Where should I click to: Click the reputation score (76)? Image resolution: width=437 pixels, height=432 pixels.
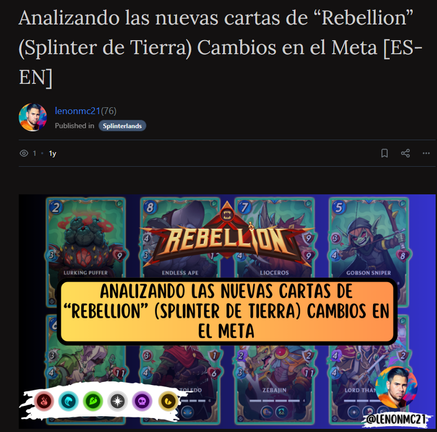pyautogui.click(x=109, y=111)
